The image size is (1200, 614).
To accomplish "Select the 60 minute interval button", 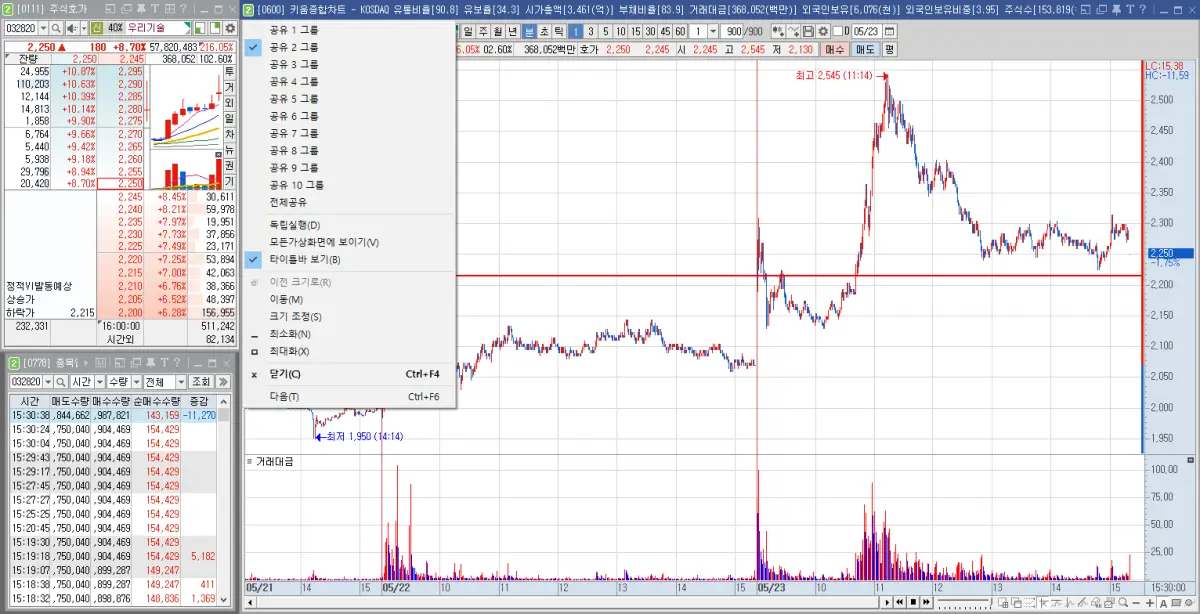I will [x=680, y=31].
